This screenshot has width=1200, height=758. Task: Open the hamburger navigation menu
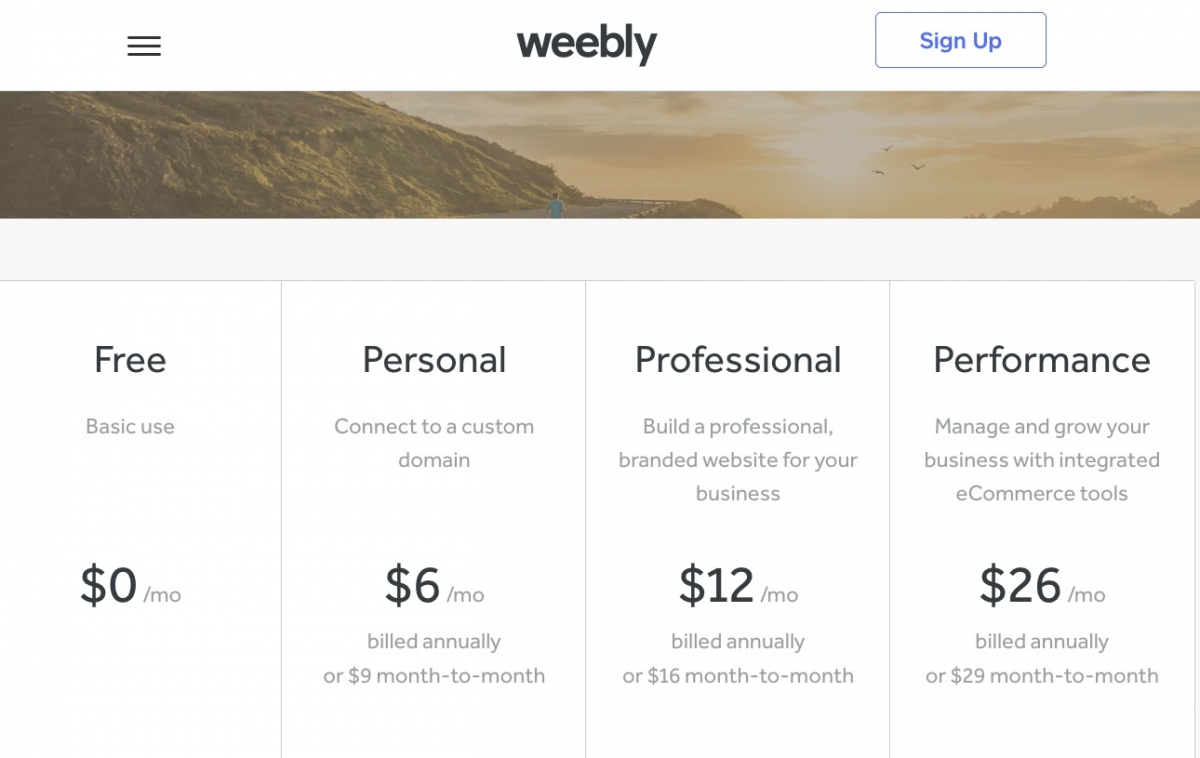point(144,45)
